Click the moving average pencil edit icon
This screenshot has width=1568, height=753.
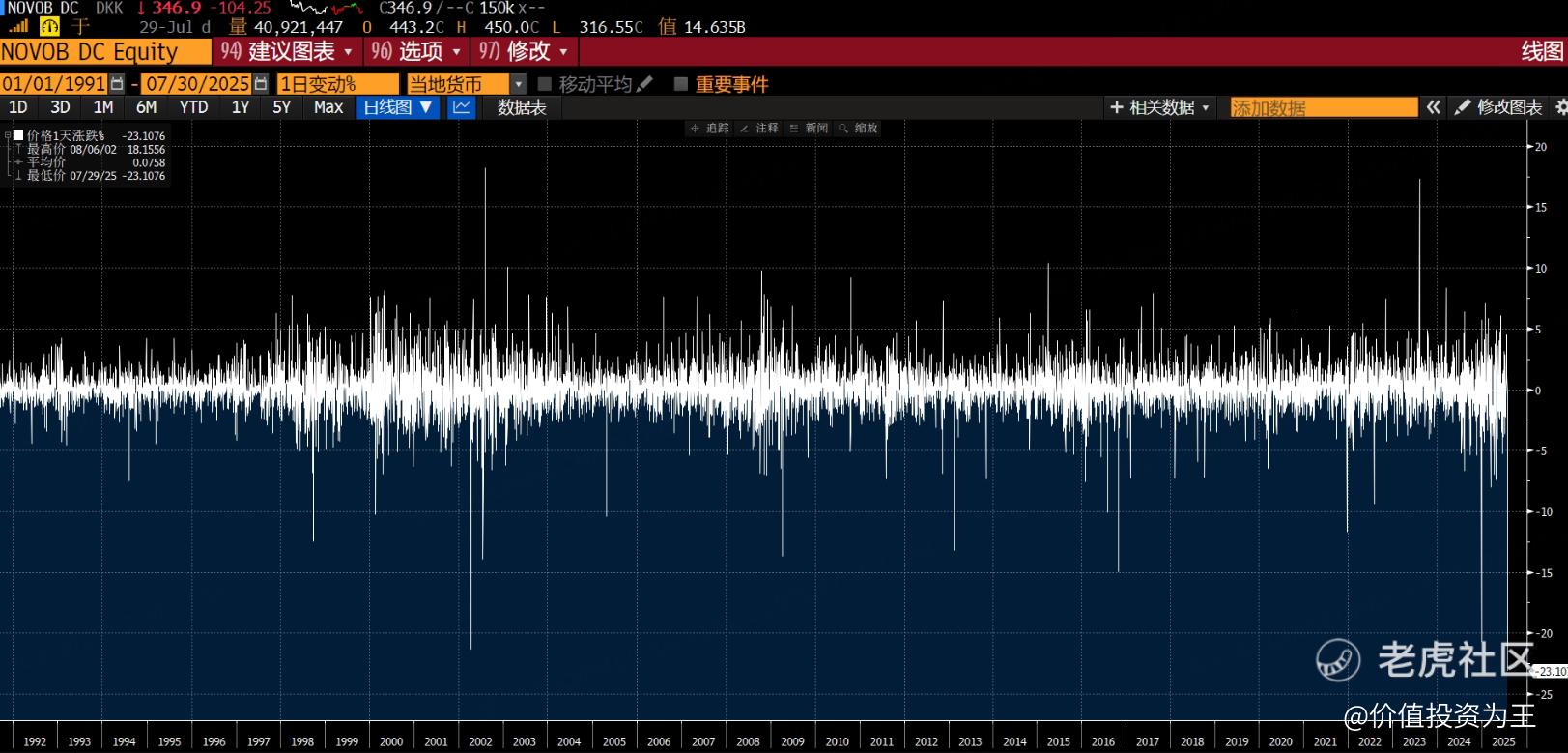pyautogui.click(x=644, y=84)
